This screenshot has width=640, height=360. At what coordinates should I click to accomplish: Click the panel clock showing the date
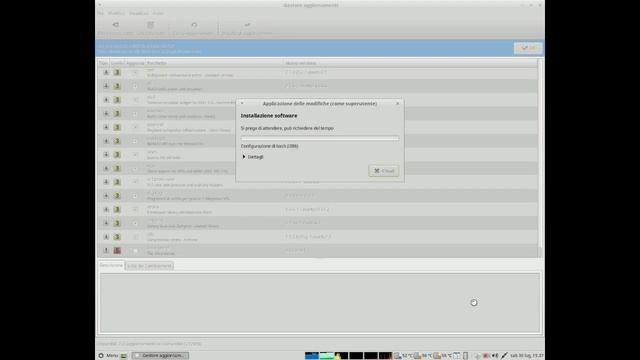527,356
